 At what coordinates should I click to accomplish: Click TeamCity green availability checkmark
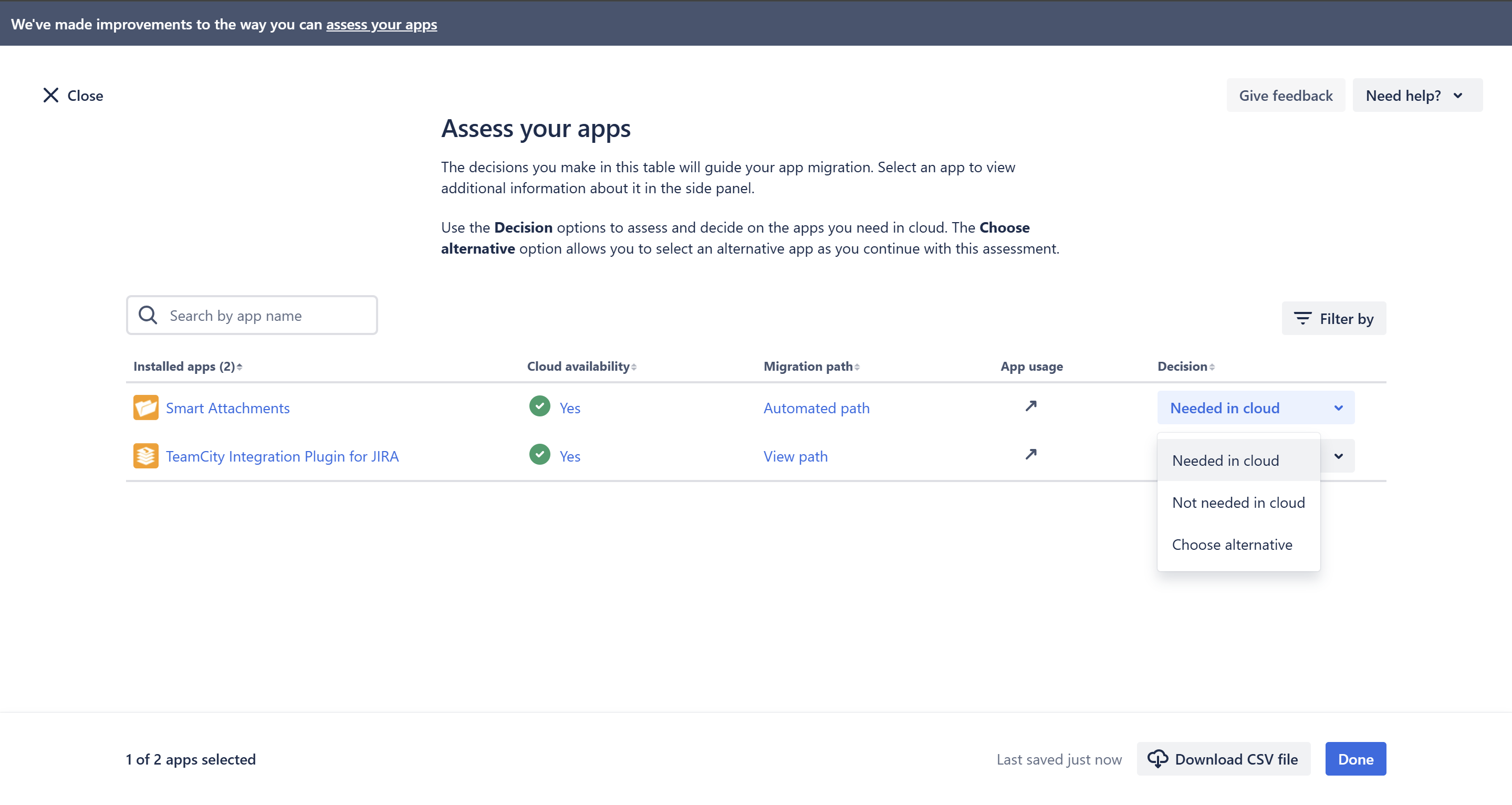(539, 454)
